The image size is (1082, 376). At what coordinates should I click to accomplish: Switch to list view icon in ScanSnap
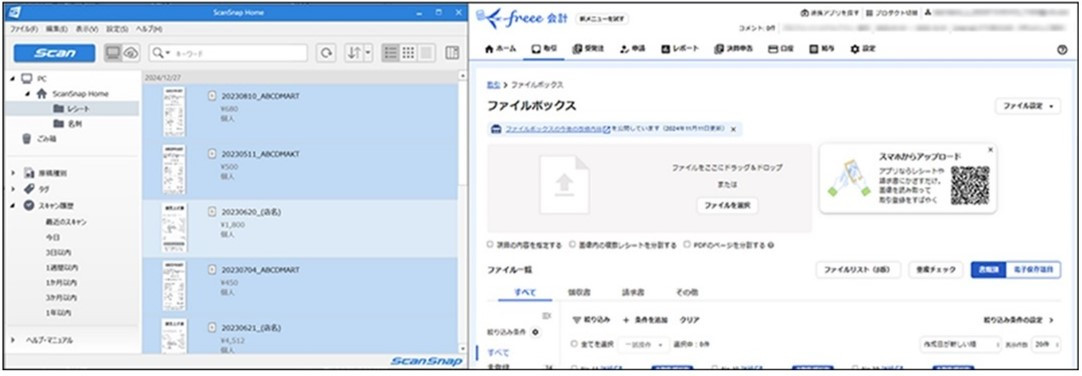click(391, 53)
